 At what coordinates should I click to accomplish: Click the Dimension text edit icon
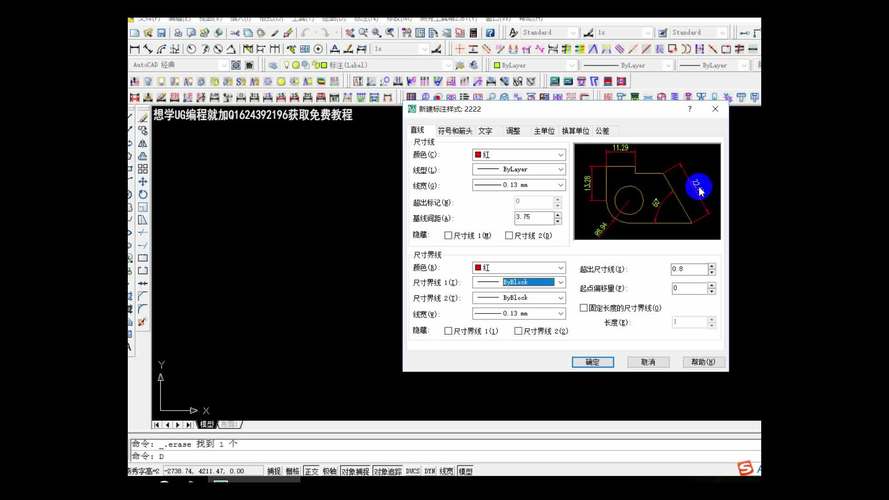(348, 49)
